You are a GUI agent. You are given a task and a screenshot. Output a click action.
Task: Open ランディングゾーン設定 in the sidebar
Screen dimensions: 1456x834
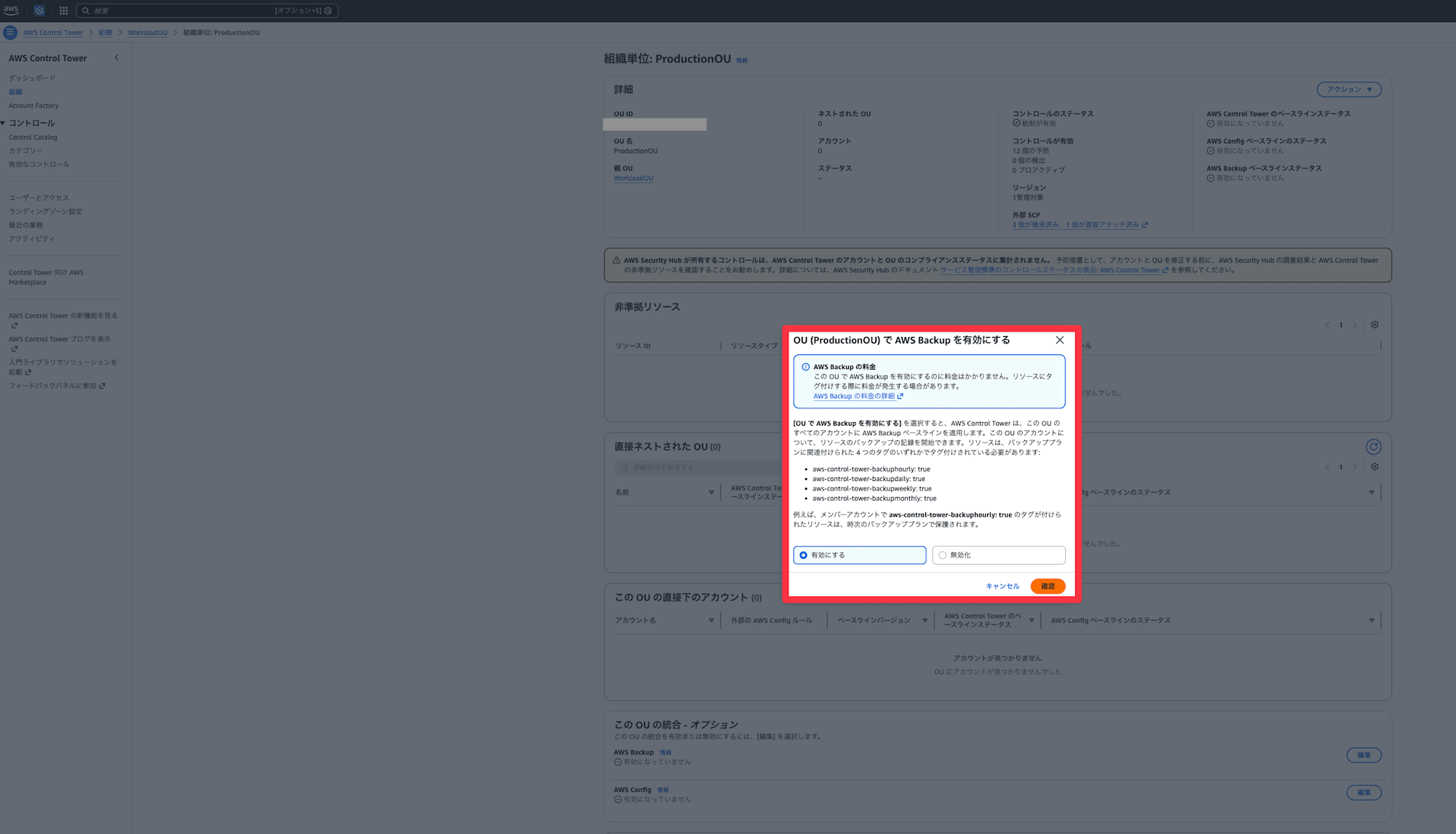tap(45, 212)
